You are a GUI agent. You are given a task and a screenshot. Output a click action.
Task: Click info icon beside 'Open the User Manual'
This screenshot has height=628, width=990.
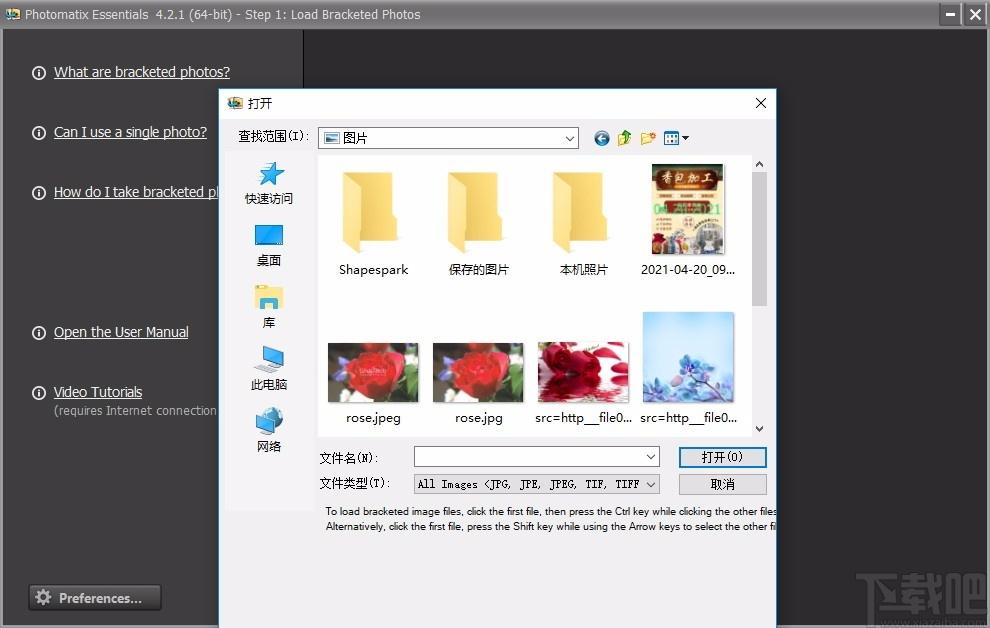click(x=39, y=333)
